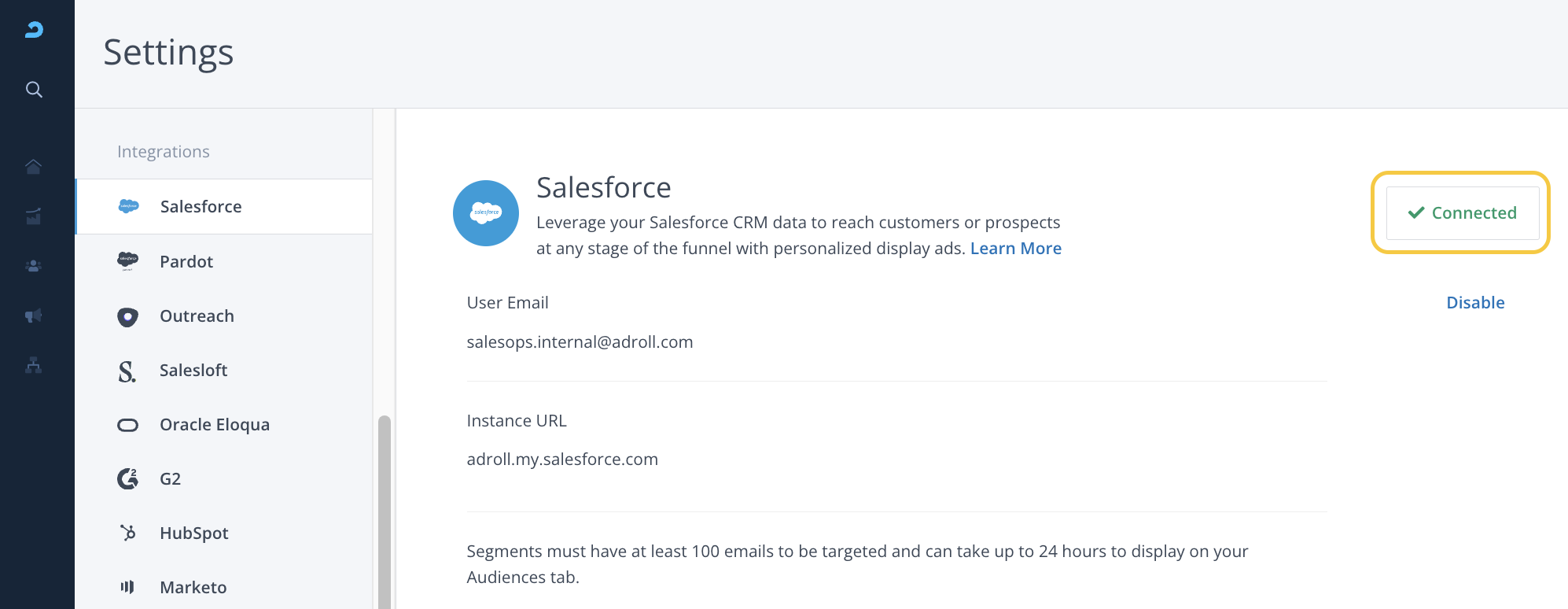Viewport: 1568px width, 609px height.
Task: Click the AdRoll logo icon
Action: [34, 30]
